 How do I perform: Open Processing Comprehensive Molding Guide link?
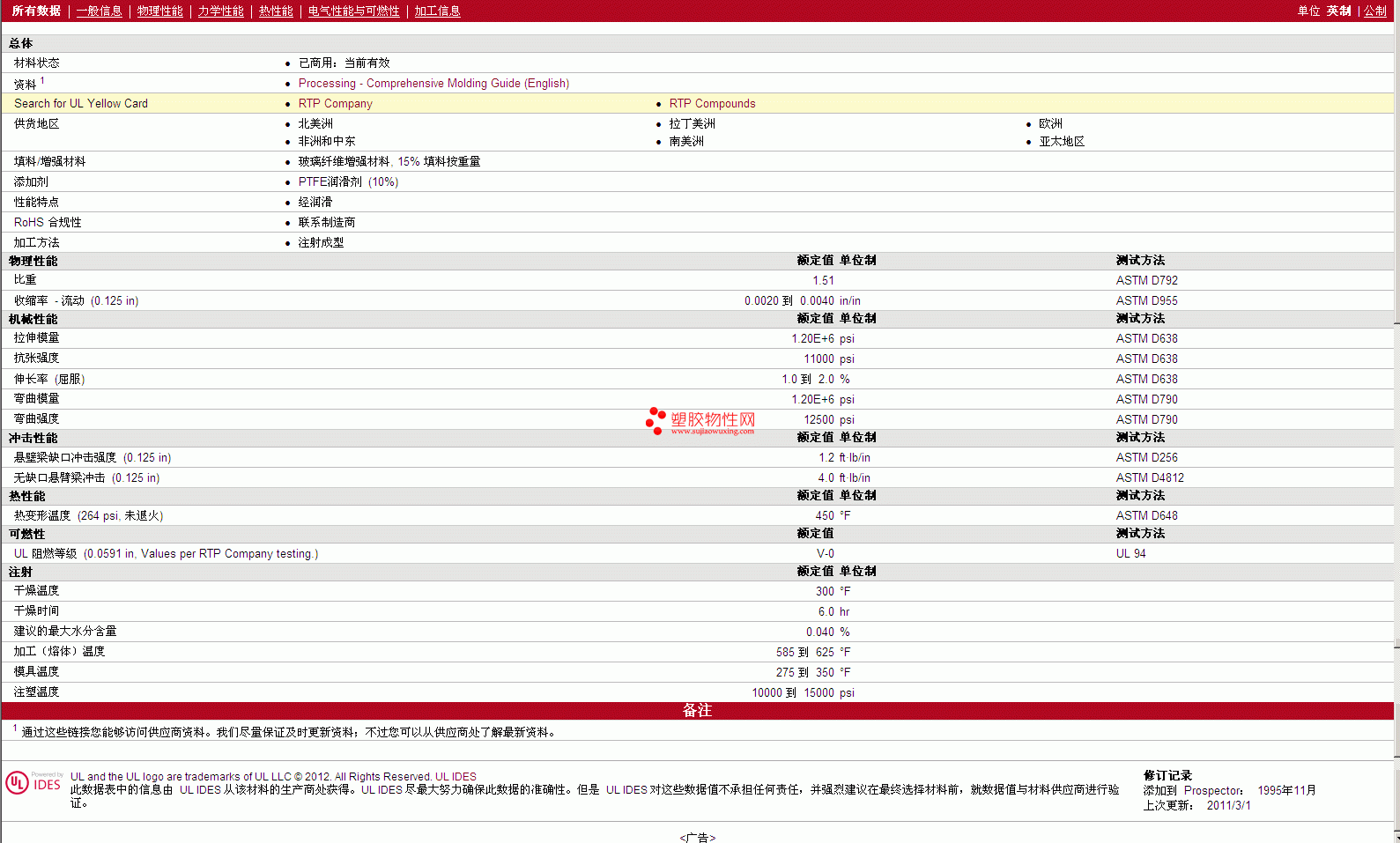tap(433, 83)
